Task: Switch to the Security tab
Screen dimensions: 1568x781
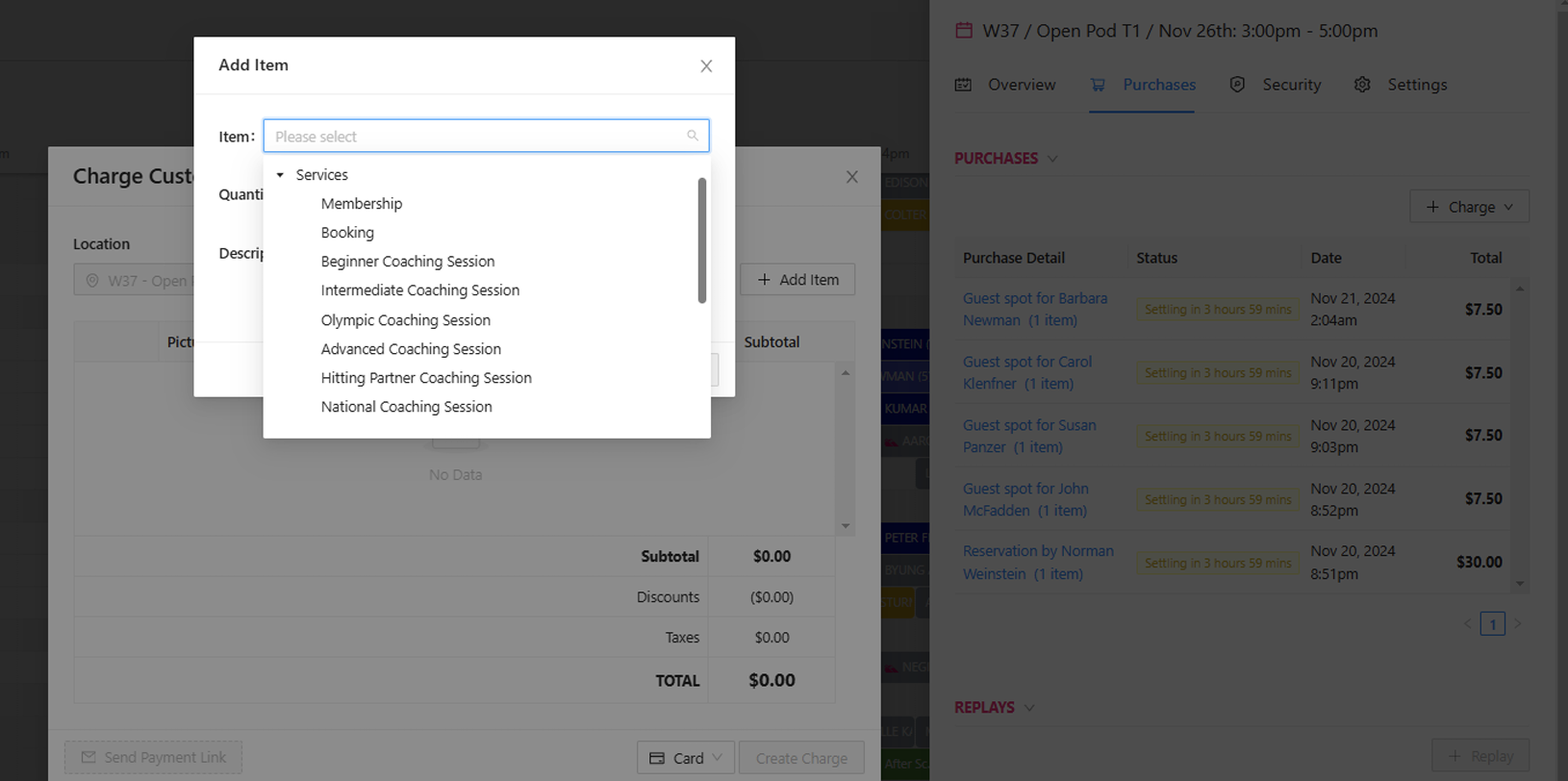Action: coord(1291,85)
